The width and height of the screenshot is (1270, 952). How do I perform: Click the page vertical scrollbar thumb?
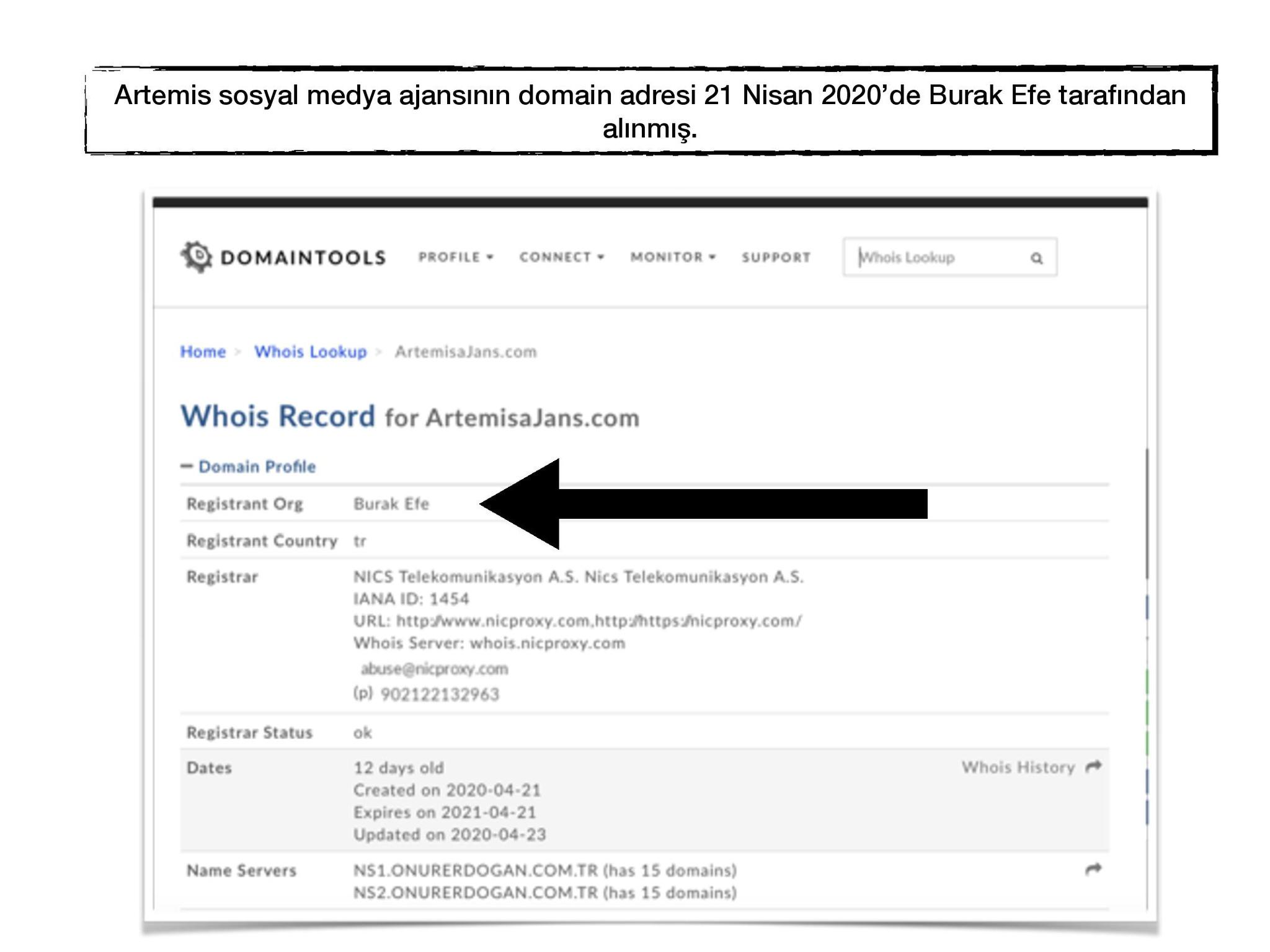point(1147,514)
